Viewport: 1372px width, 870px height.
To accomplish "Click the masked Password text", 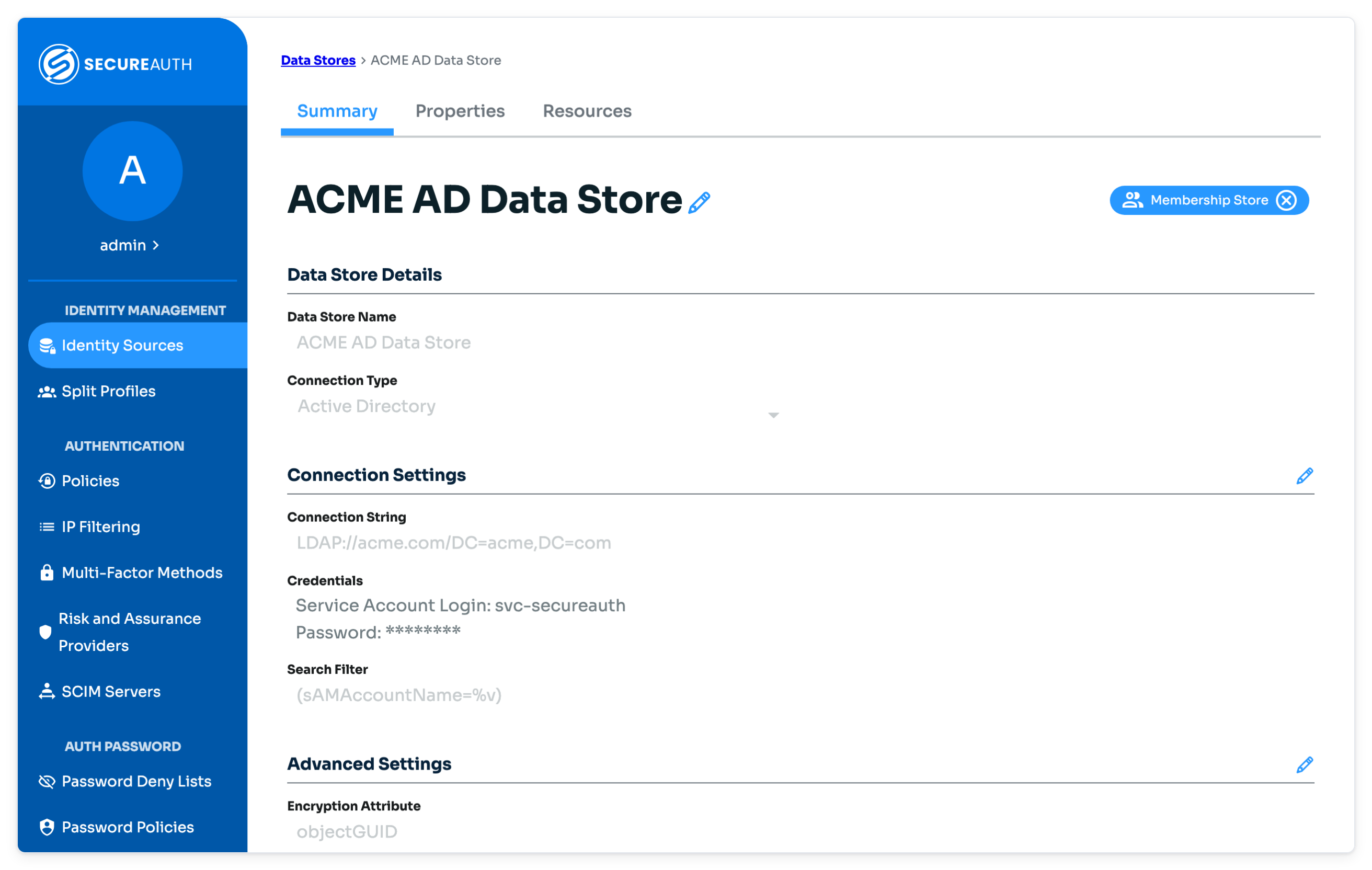I will 378,633.
